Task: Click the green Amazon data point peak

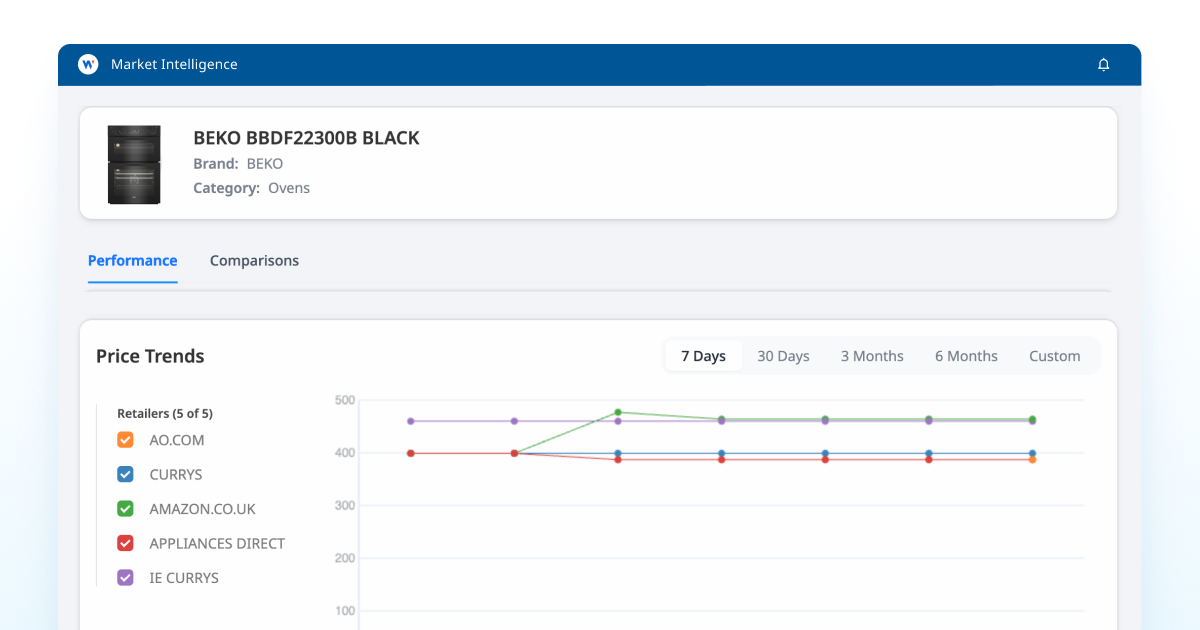Action: click(x=620, y=411)
